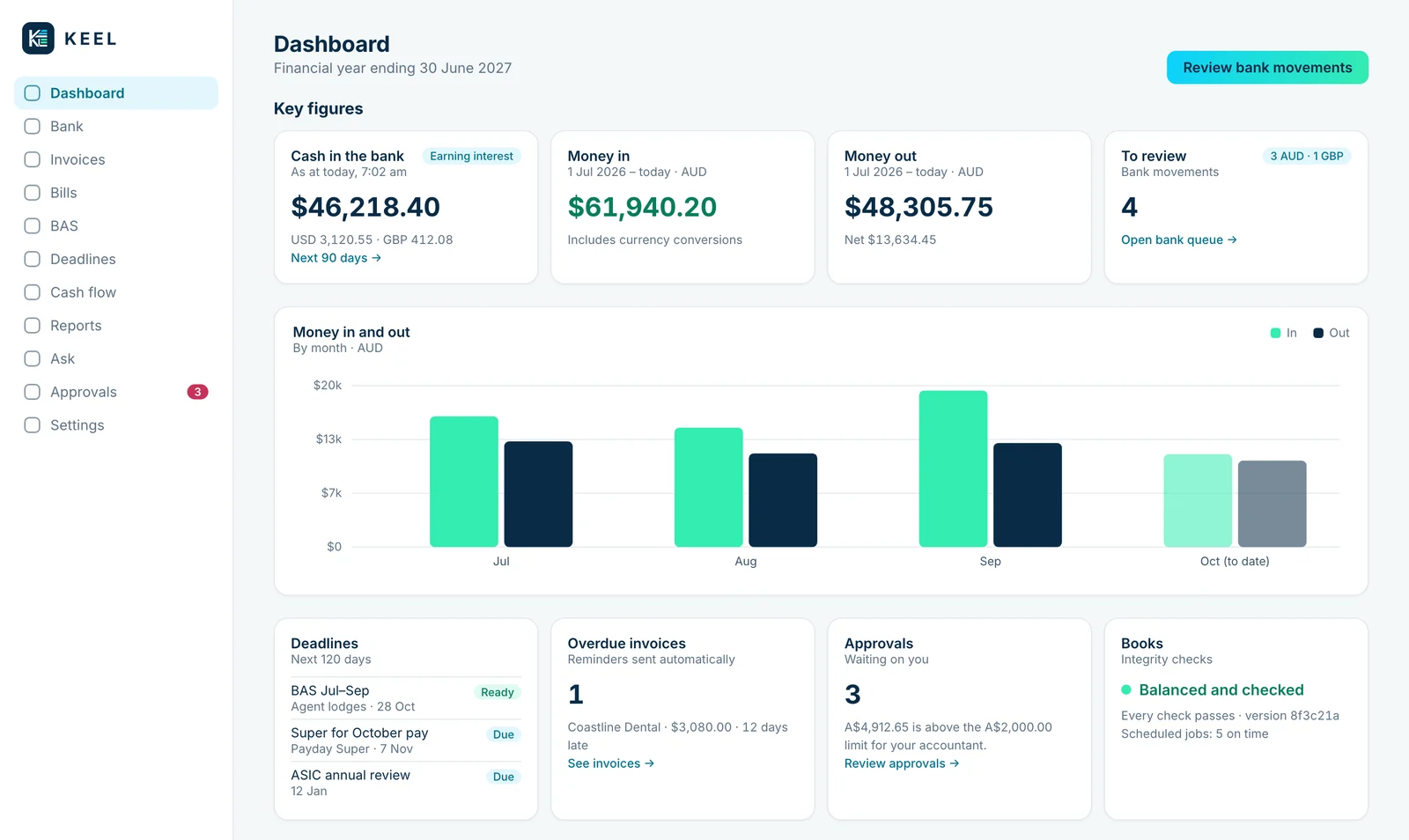This screenshot has width=1409, height=840.
Task: Click the Deadlines sidebar icon
Action: click(33, 259)
